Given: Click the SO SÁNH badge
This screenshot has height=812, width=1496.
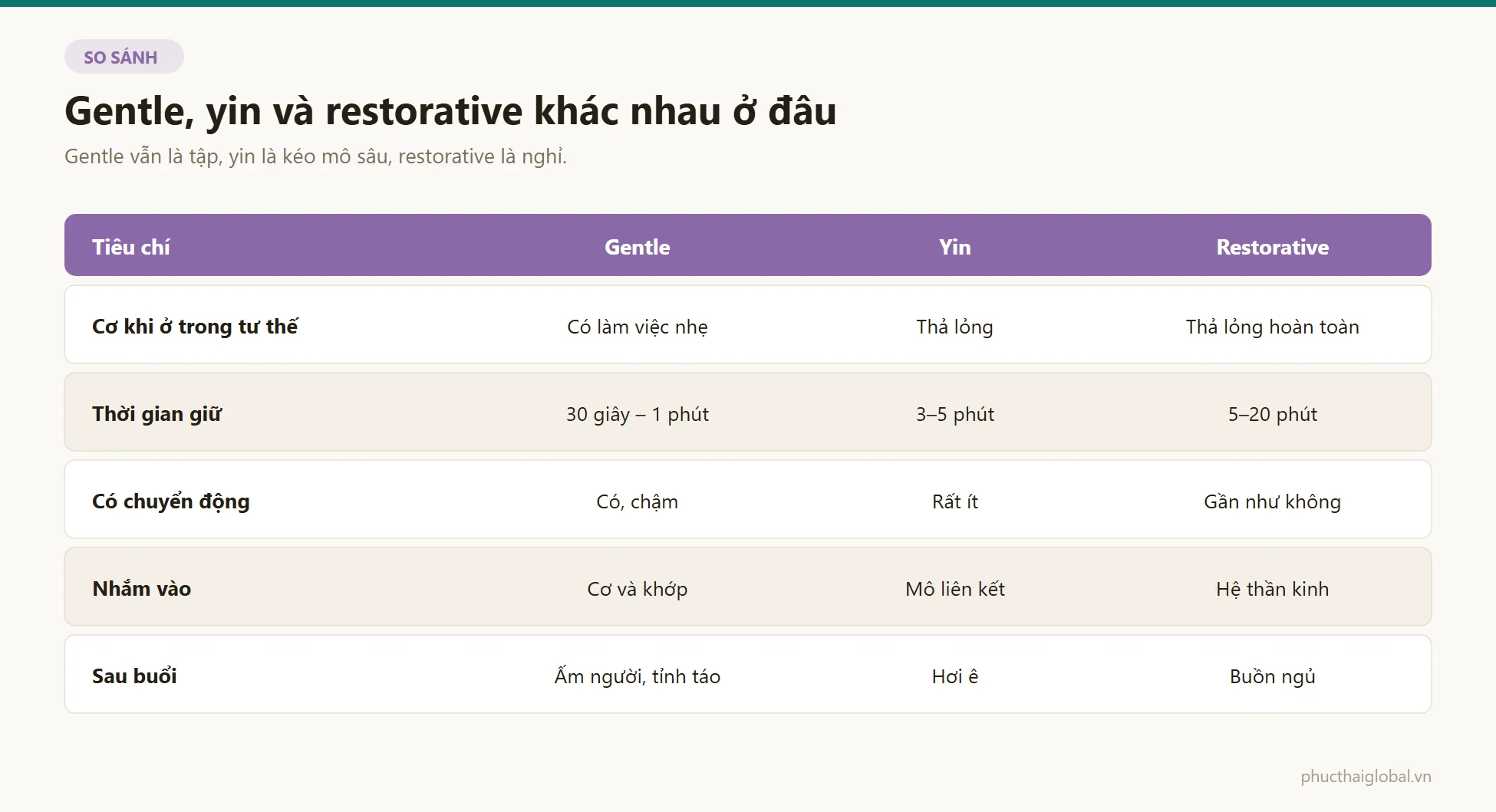Looking at the screenshot, I should [x=124, y=57].
